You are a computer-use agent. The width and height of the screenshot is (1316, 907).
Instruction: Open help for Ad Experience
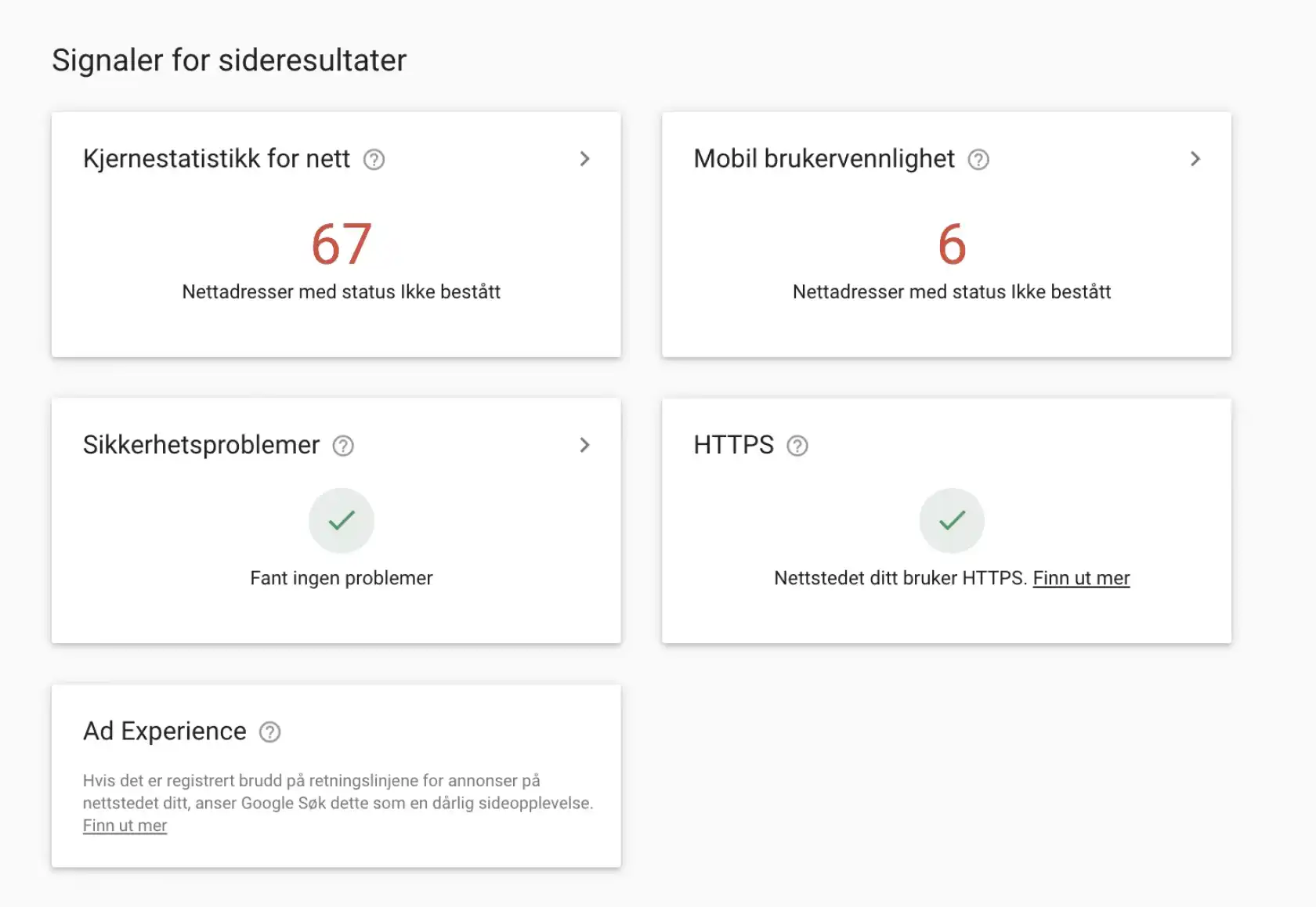(270, 732)
